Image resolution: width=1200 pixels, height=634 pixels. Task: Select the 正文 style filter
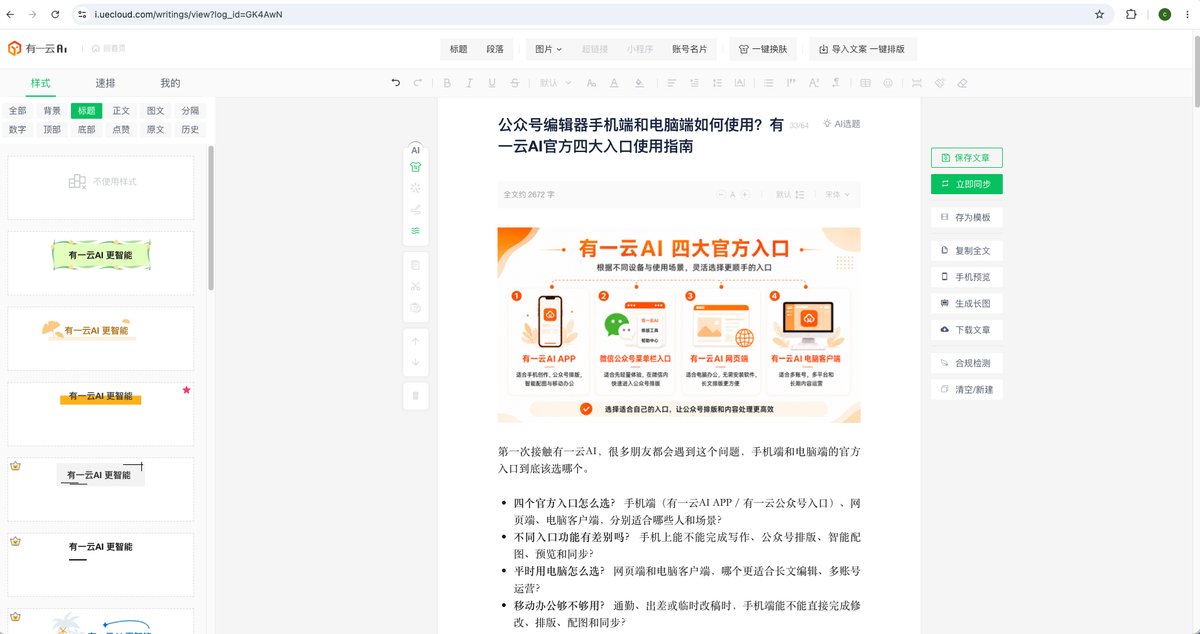[x=121, y=111]
